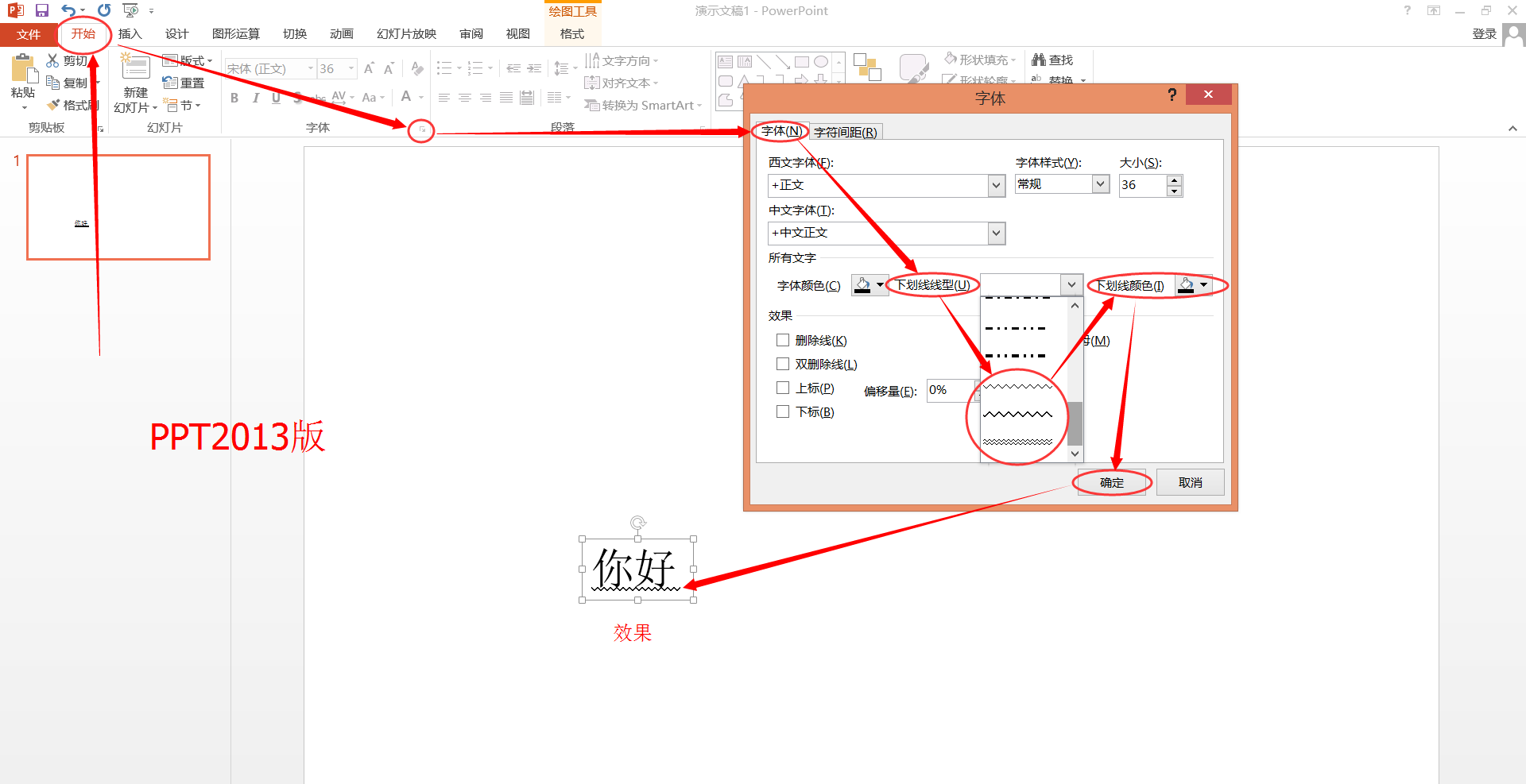Open the font dialog launcher in 字体 group
The image size is (1526, 784).
click(422, 129)
